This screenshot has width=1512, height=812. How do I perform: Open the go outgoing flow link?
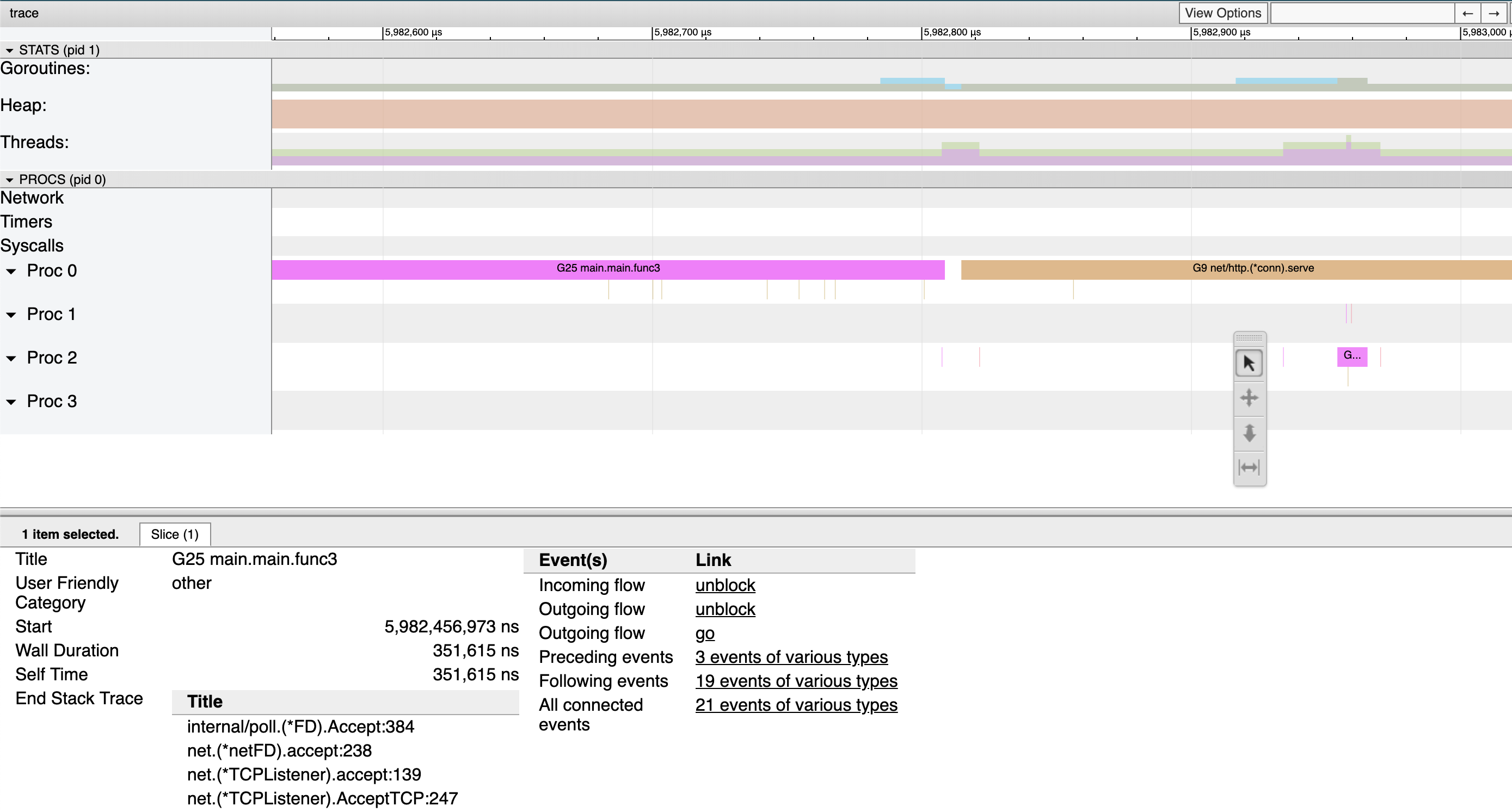(x=704, y=633)
